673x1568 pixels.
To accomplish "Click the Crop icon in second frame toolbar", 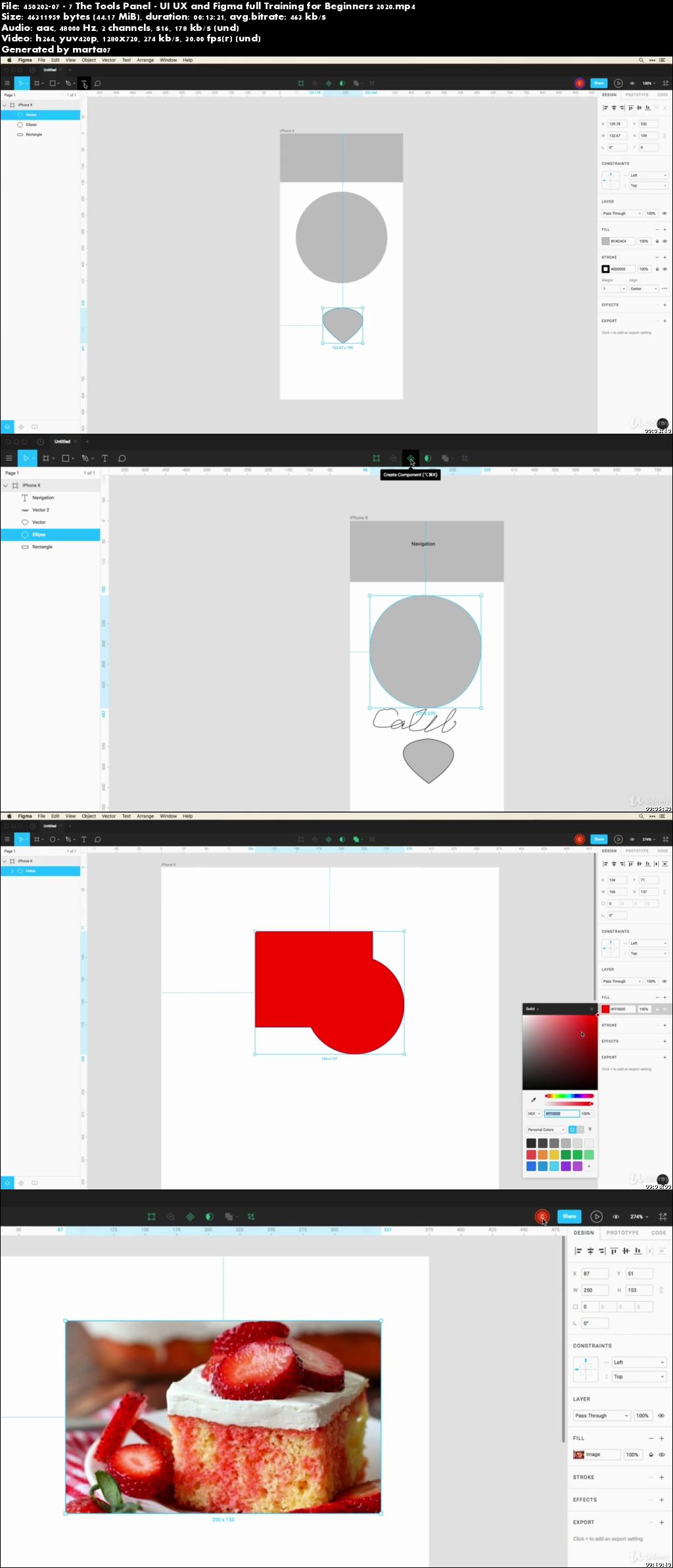I will tap(465, 458).
